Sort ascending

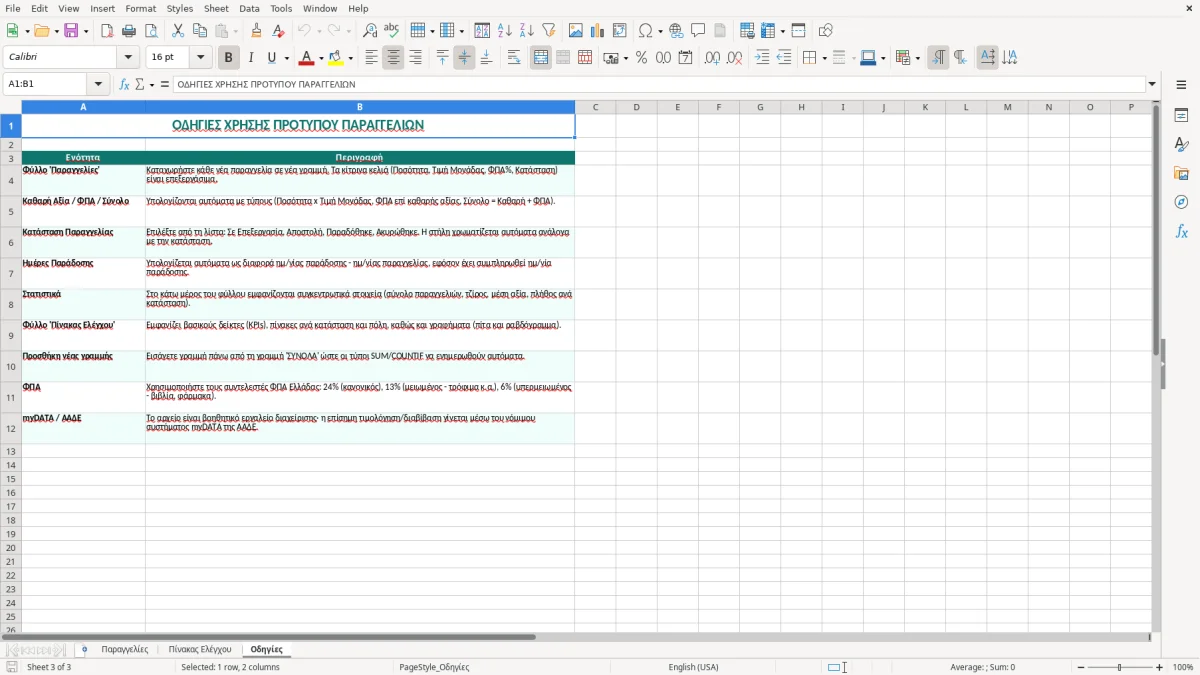[505, 31]
